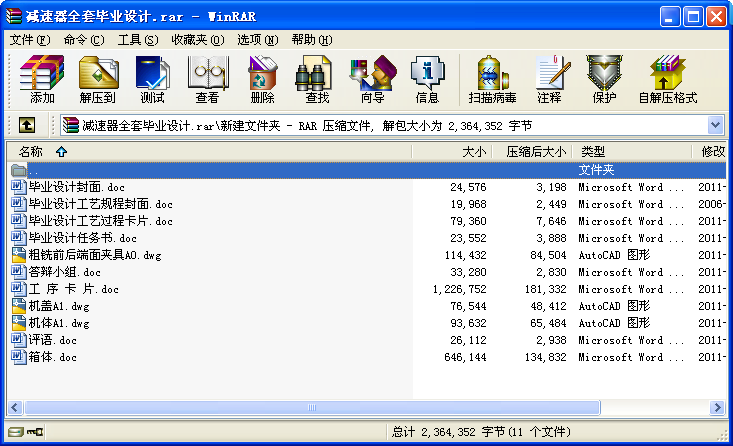Select the file icon of 机体A1.dwg
The width and height of the screenshot is (733, 446).
tap(19, 323)
